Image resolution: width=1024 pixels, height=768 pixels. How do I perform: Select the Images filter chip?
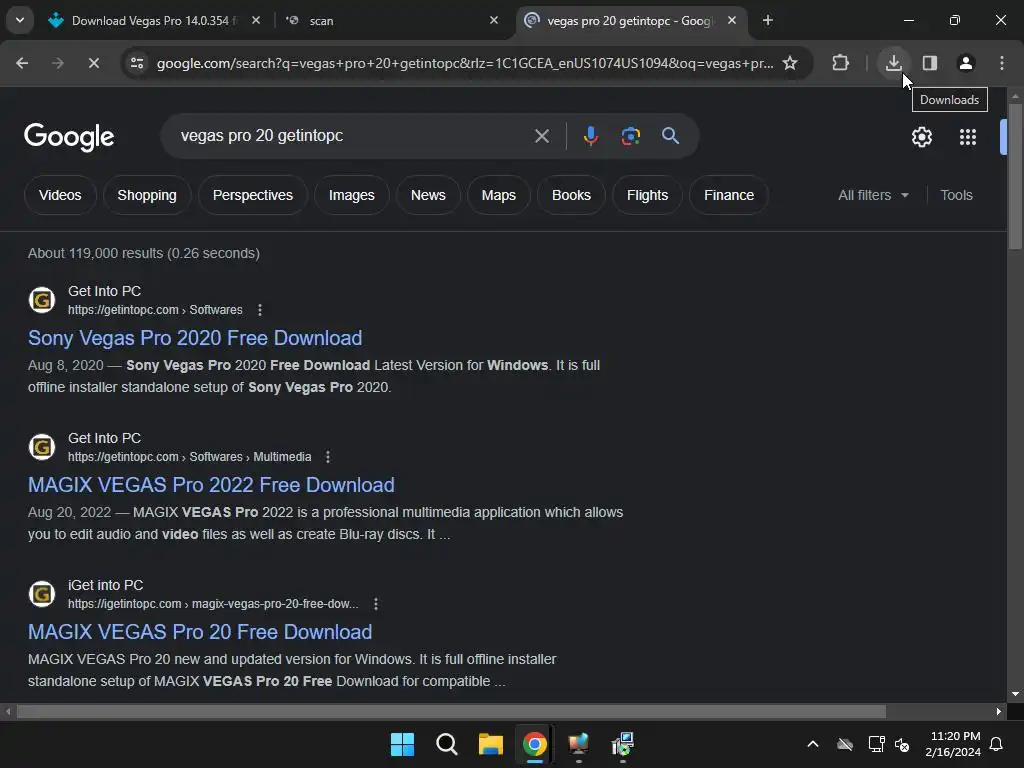point(351,195)
